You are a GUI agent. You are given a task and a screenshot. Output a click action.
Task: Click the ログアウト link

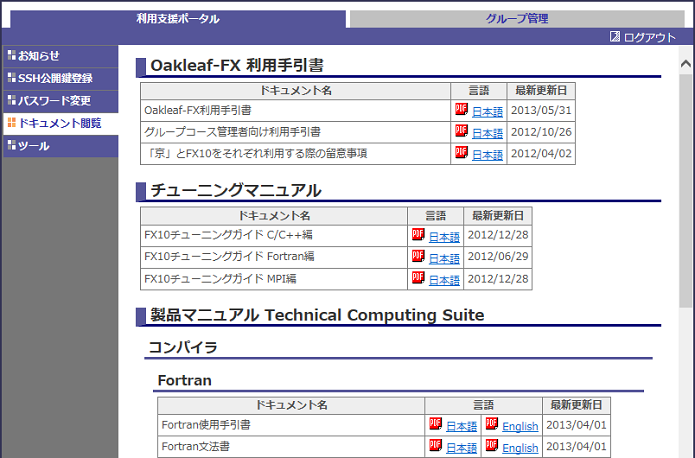[649, 37]
